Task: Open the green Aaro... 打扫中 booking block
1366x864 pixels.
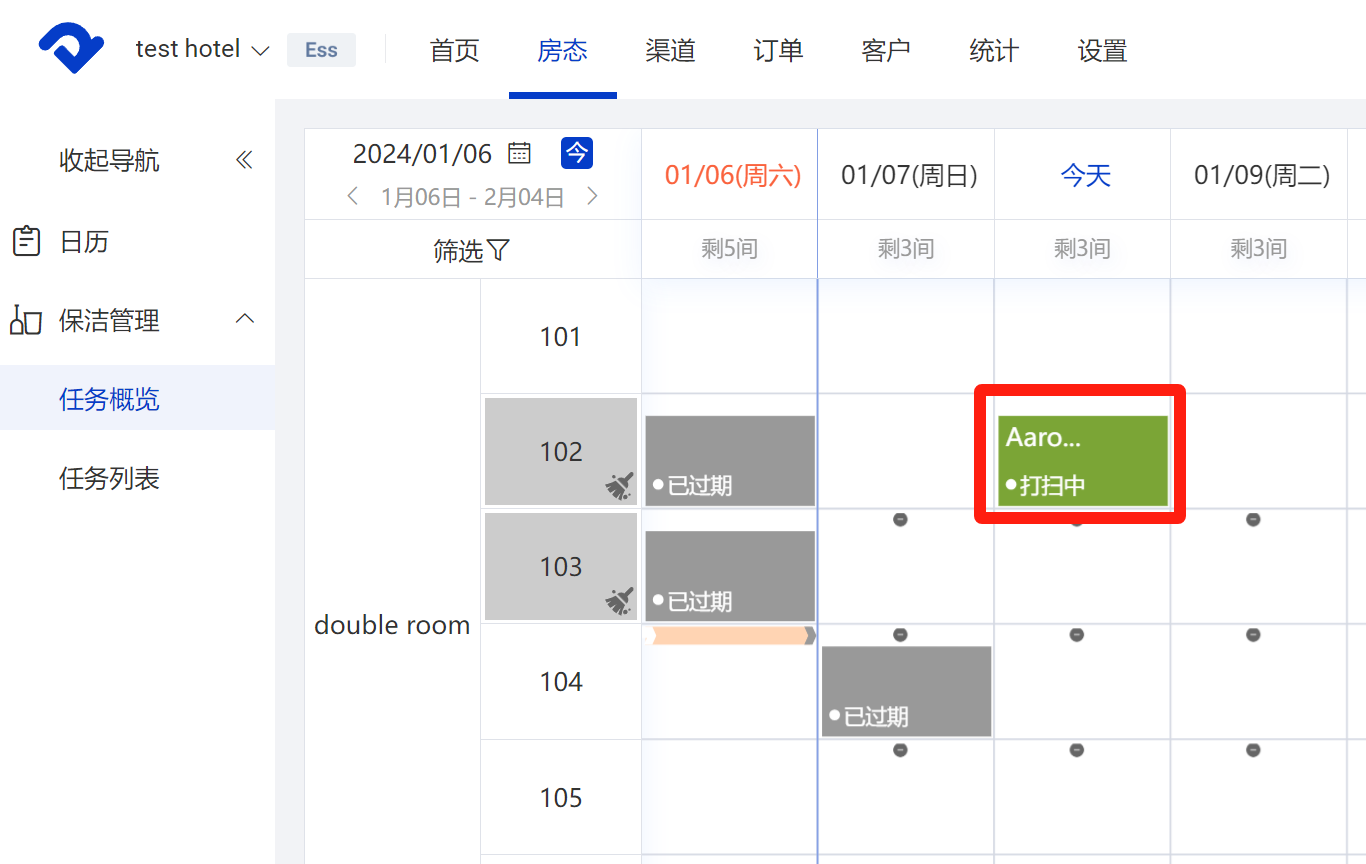Action: point(1082,461)
